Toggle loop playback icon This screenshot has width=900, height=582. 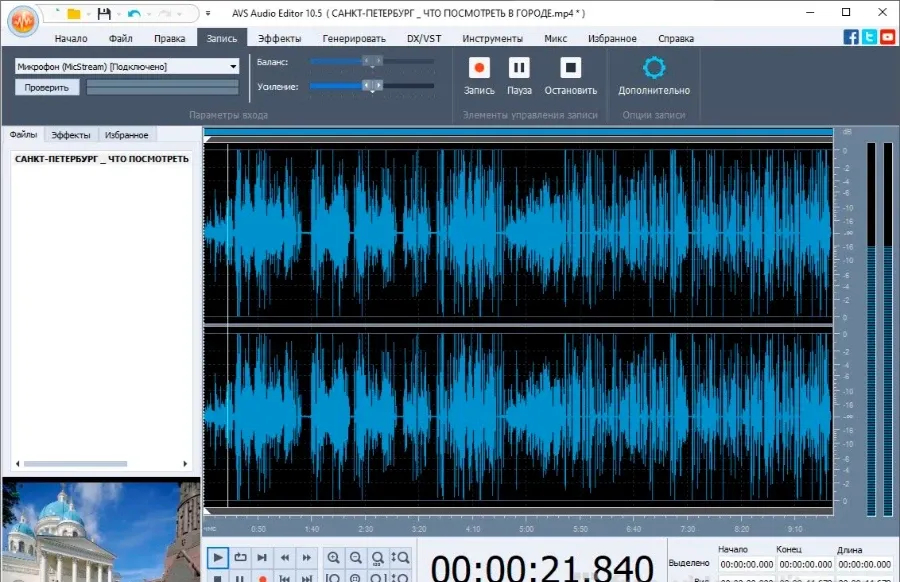coord(240,557)
